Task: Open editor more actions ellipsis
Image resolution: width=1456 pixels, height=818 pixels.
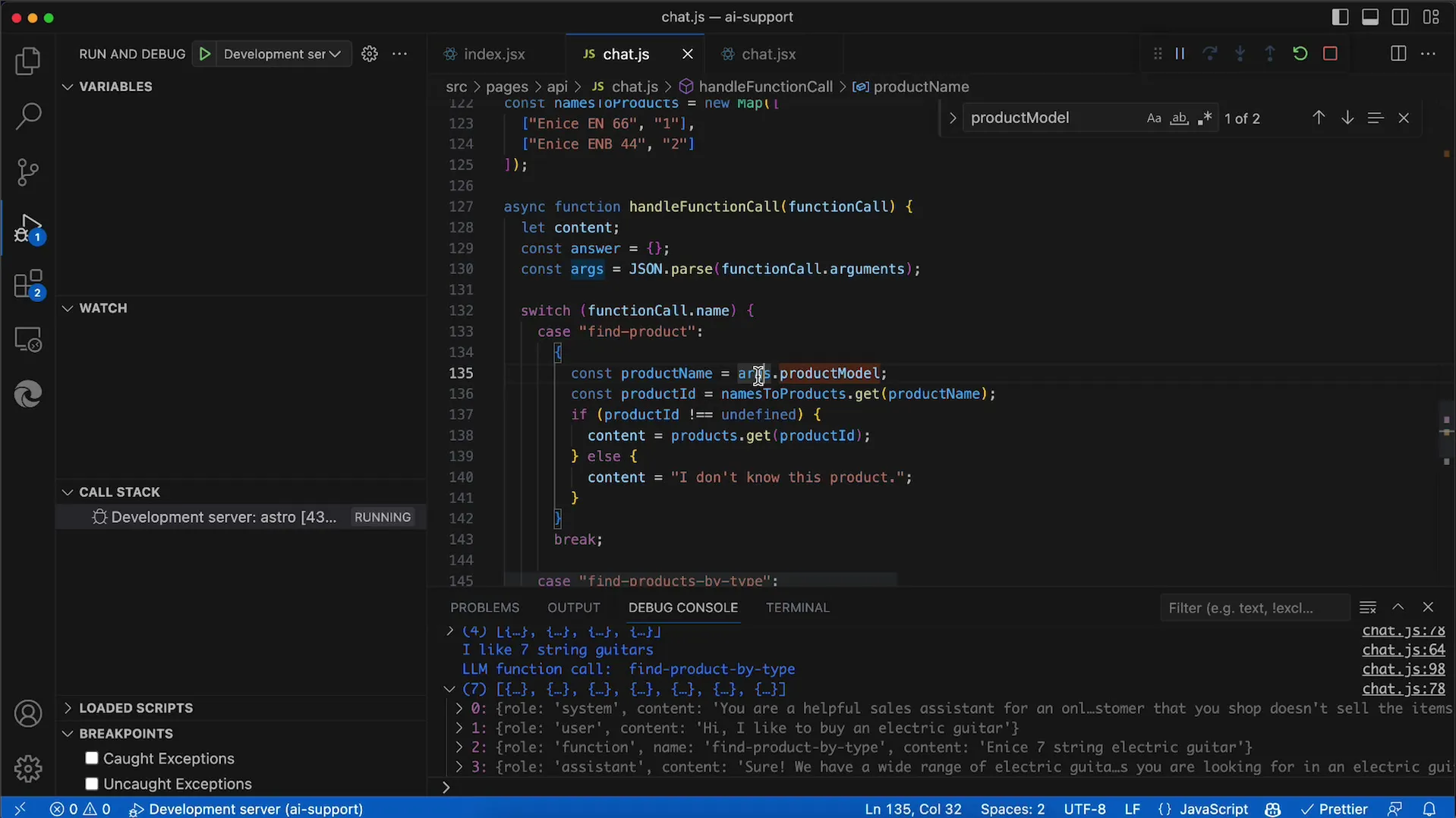Action: [x=1428, y=54]
